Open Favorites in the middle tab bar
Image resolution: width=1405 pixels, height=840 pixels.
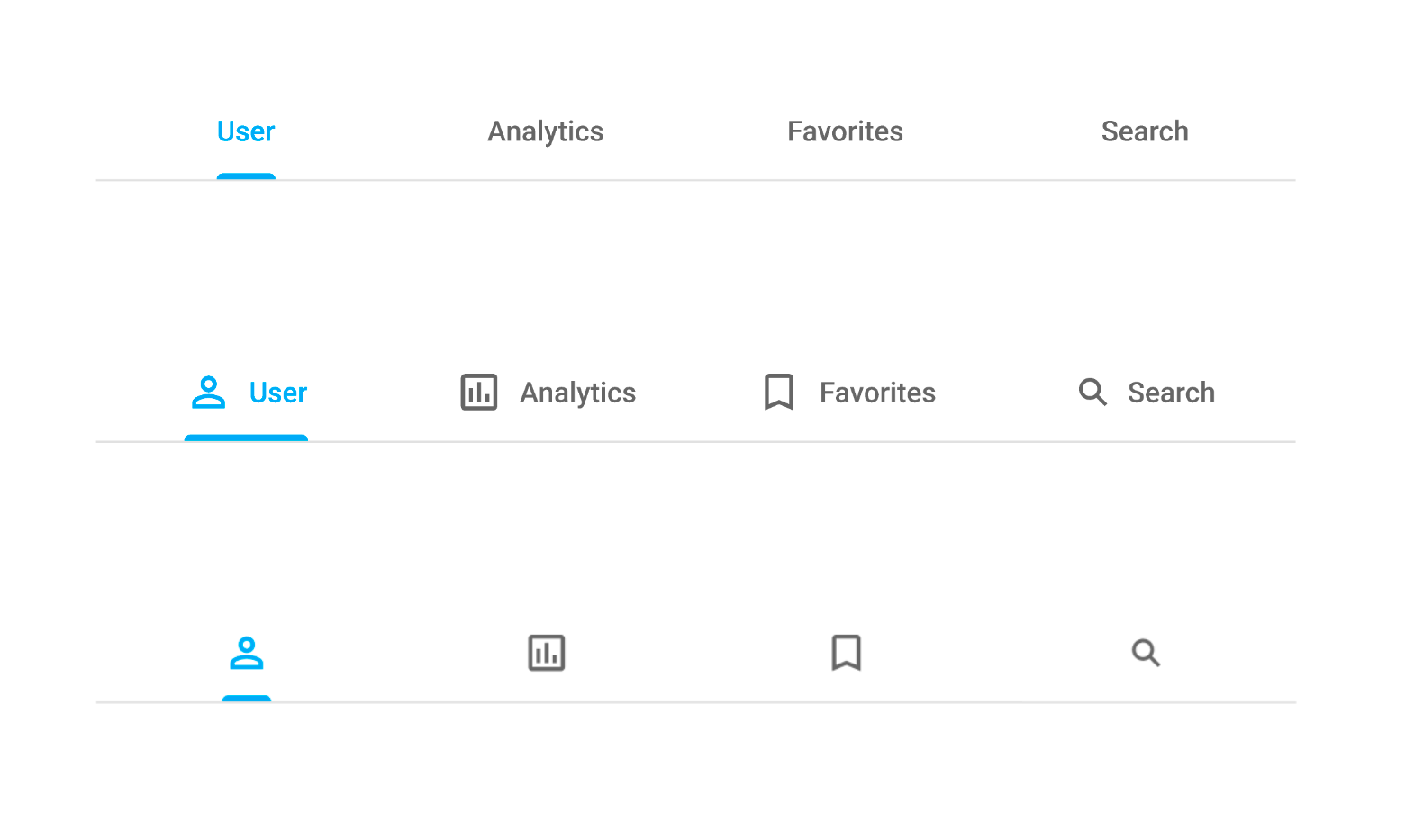pos(848,393)
